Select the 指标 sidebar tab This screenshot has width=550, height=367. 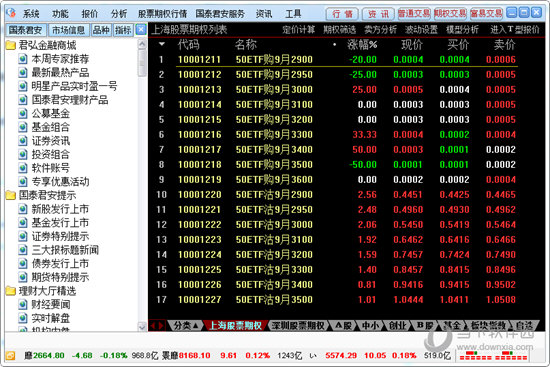click(x=123, y=30)
